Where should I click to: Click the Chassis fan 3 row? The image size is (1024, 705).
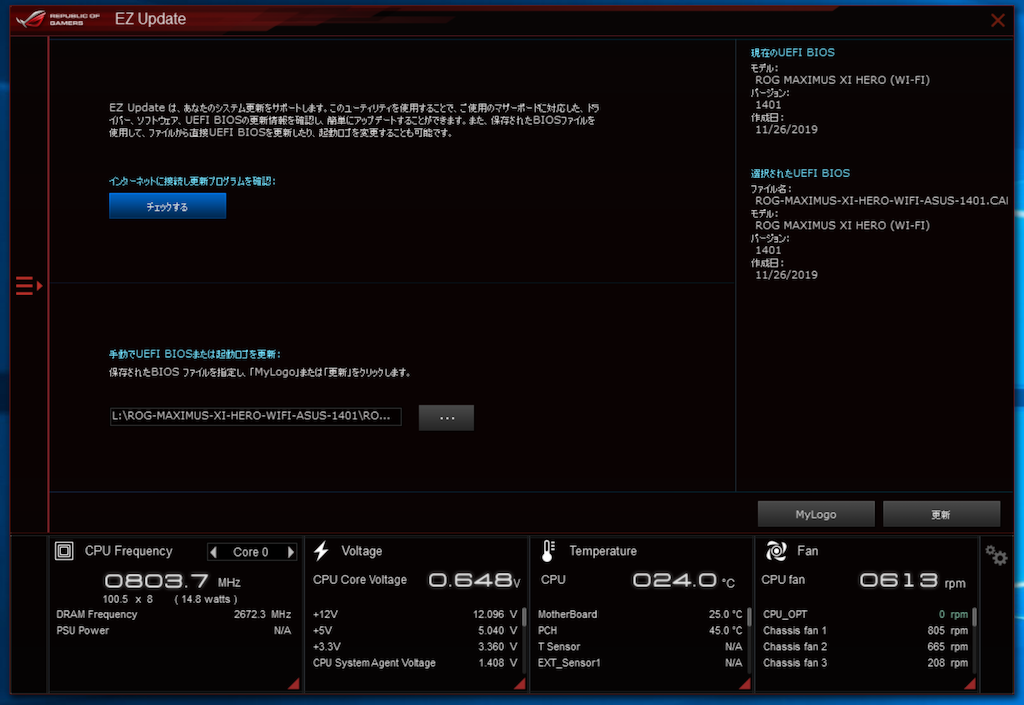tap(865, 663)
